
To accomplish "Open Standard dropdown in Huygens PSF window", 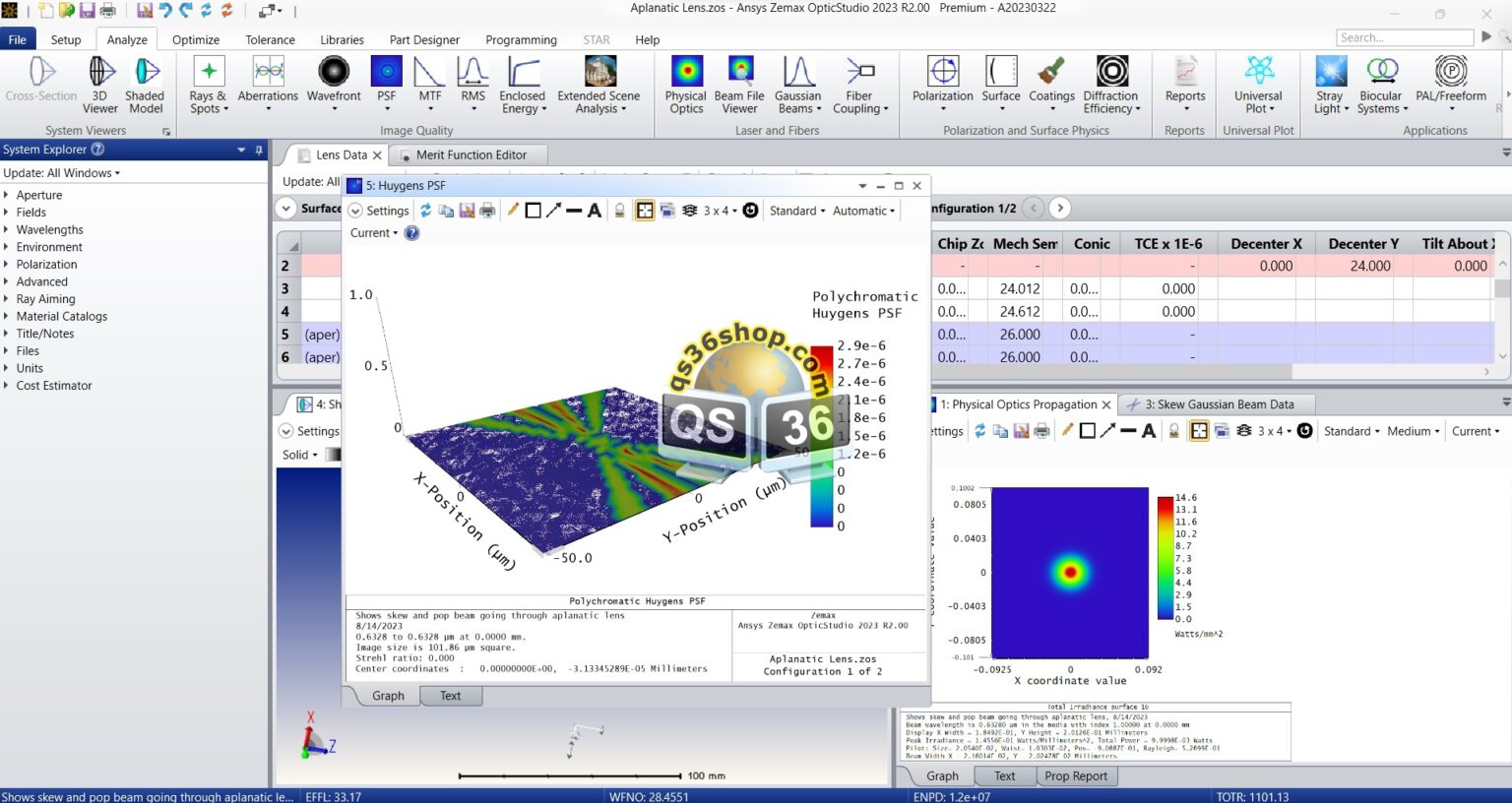I will [x=797, y=211].
